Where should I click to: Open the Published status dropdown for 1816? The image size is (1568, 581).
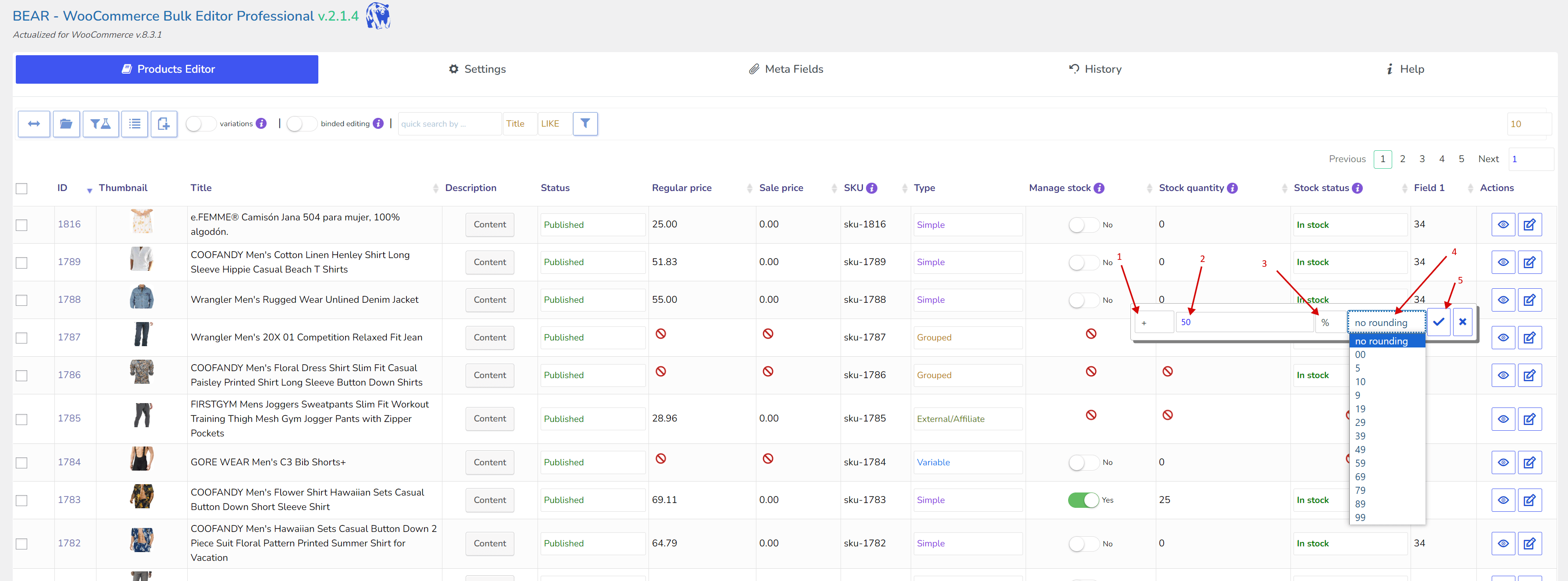592,225
